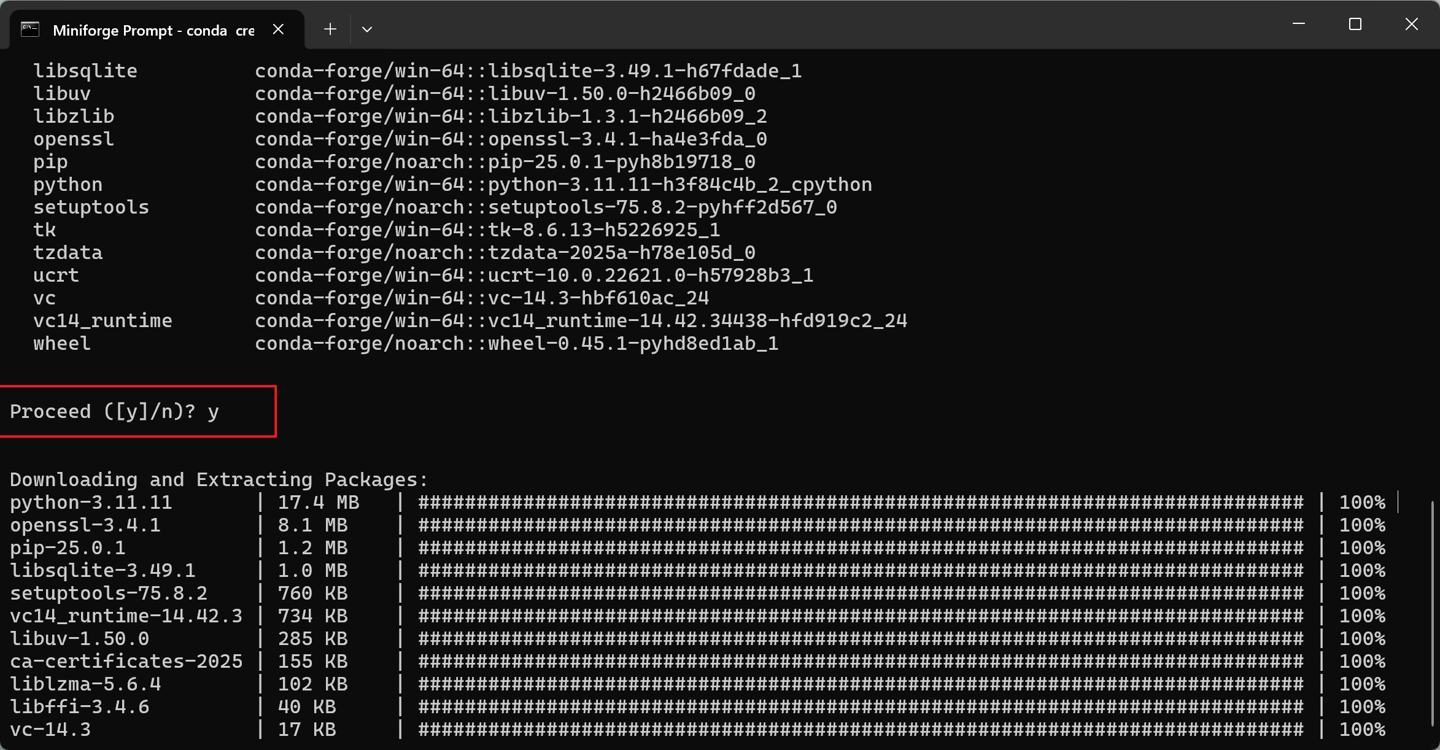Close the Miniforge Prompt tab
The height and width of the screenshot is (750, 1440).
pos(278,30)
